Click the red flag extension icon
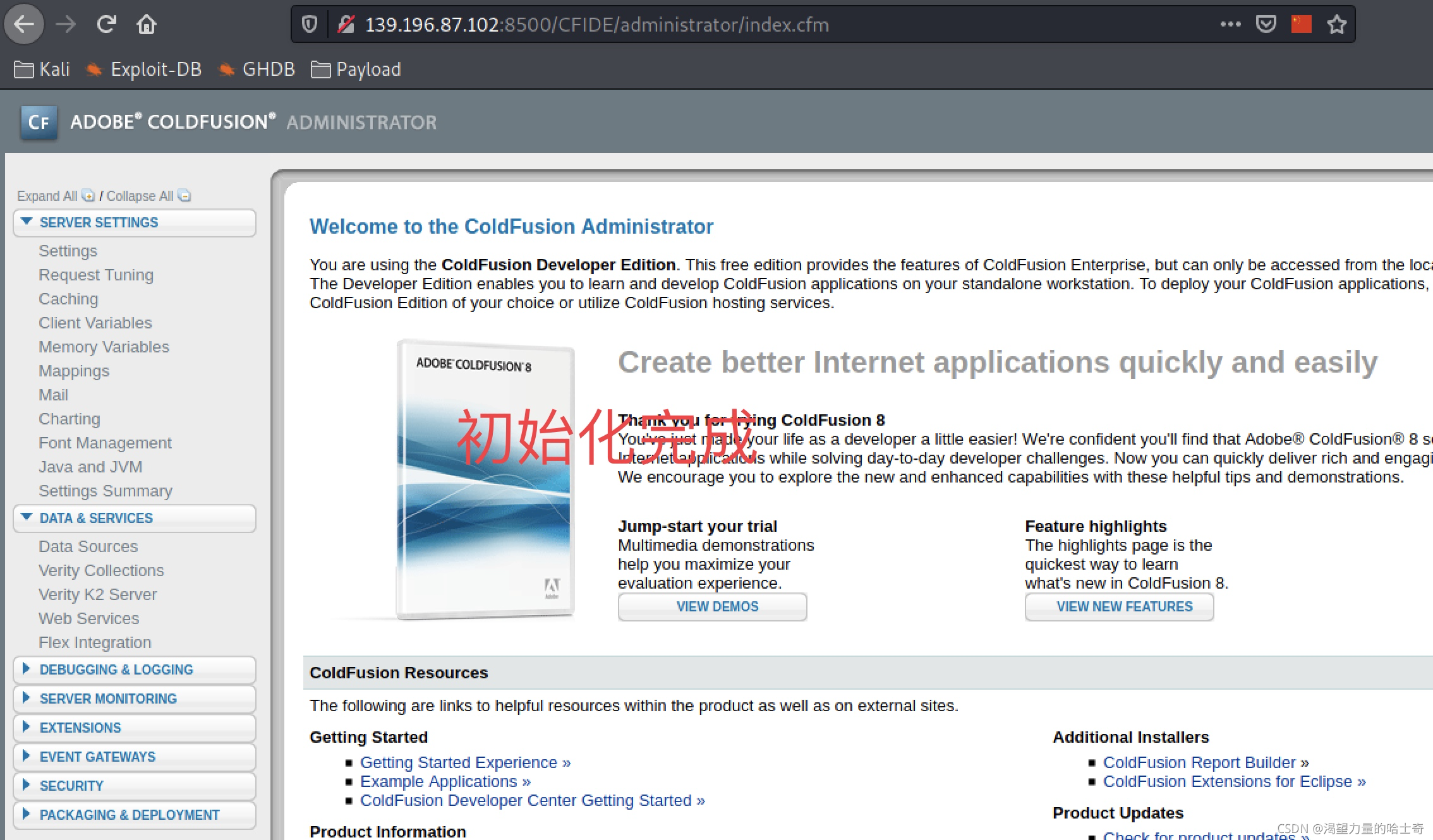The image size is (1433, 840). [x=1302, y=25]
